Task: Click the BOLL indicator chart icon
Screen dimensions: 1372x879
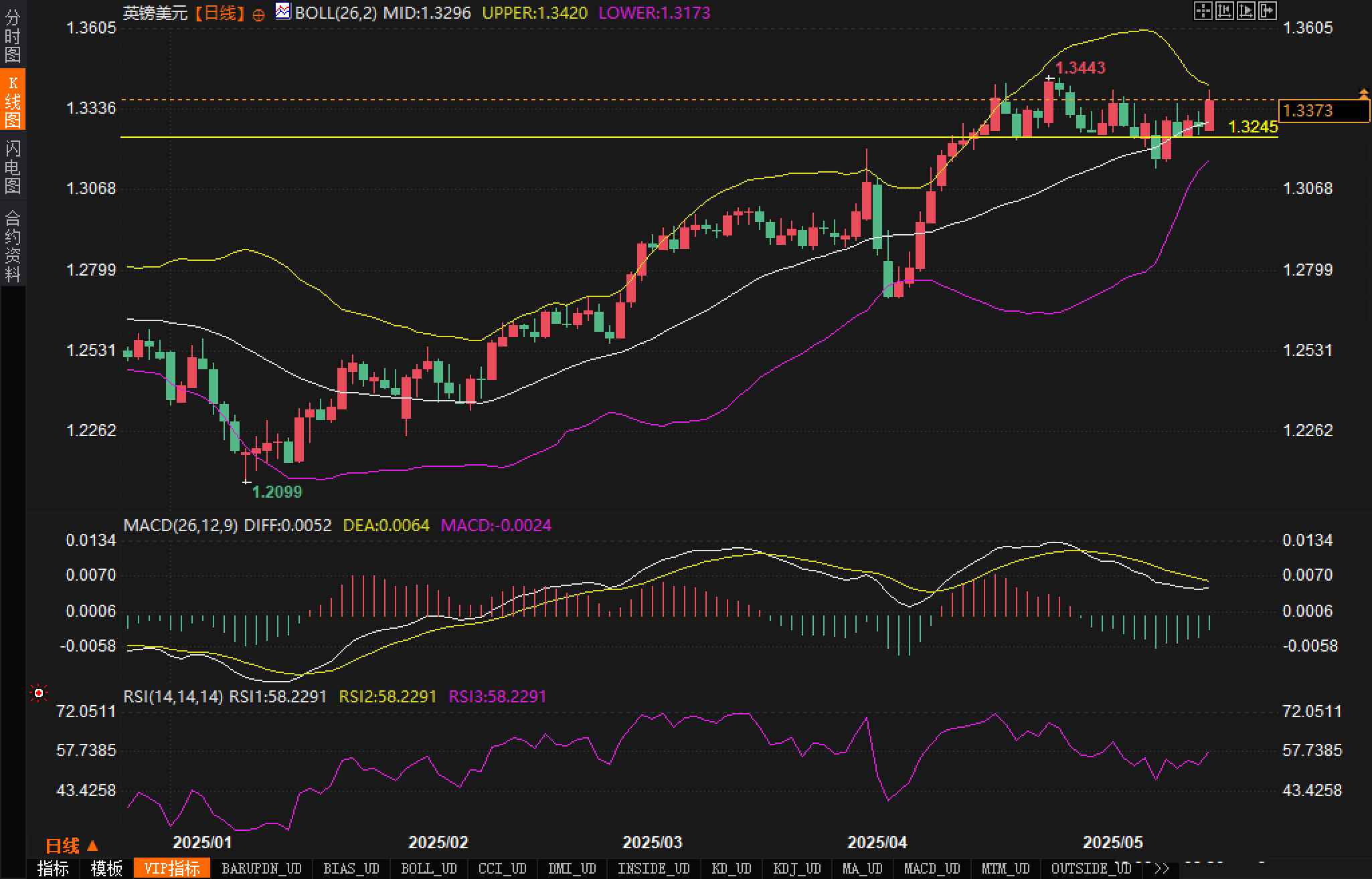Action: pos(283,11)
